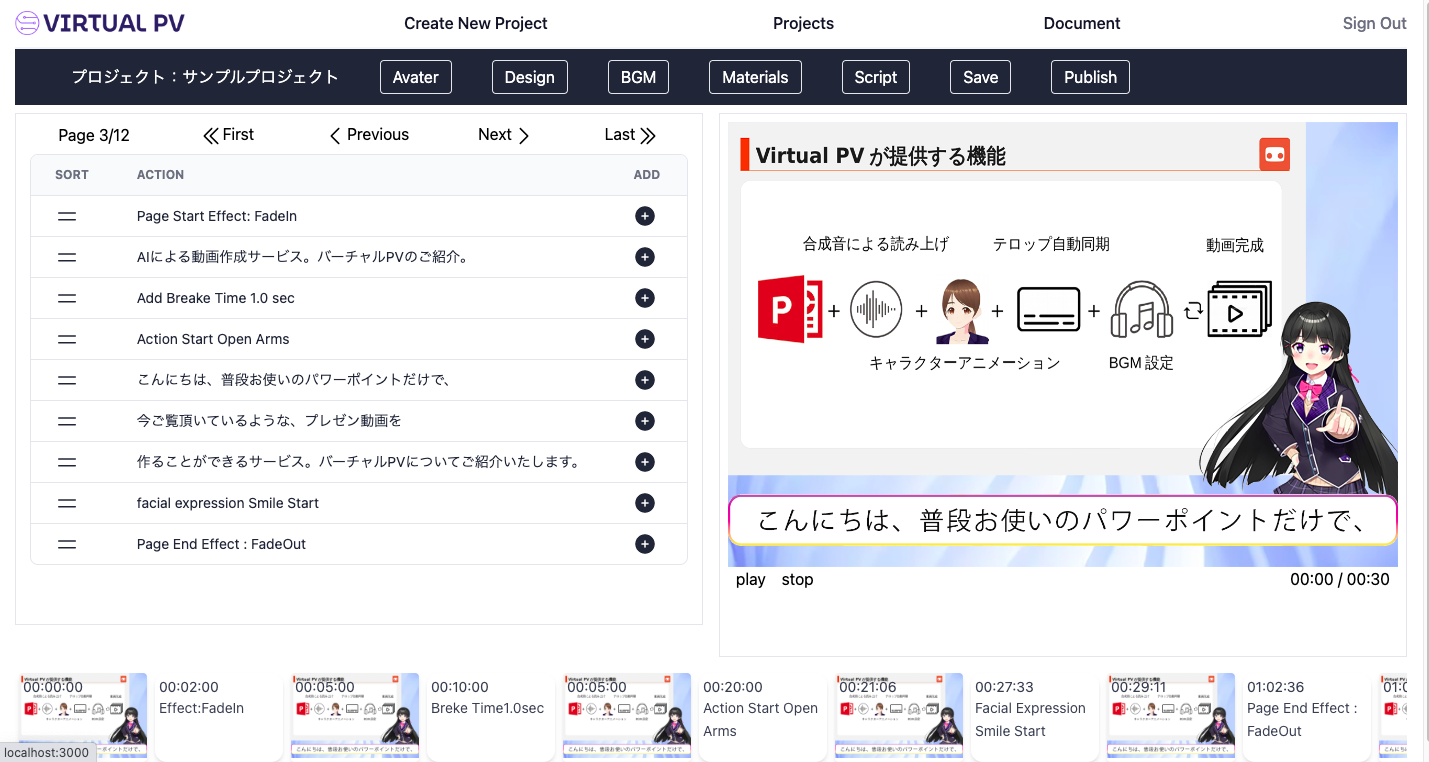Grab sort handle of Page Start Effect row
1429x762 pixels.
click(67, 216)
